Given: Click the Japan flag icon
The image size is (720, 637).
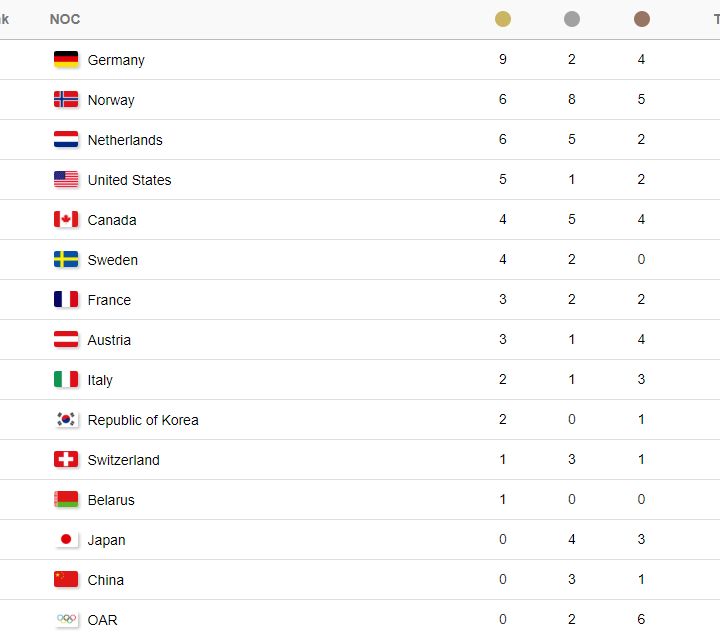Looking at the screenshot, I should tap(66, 539).
